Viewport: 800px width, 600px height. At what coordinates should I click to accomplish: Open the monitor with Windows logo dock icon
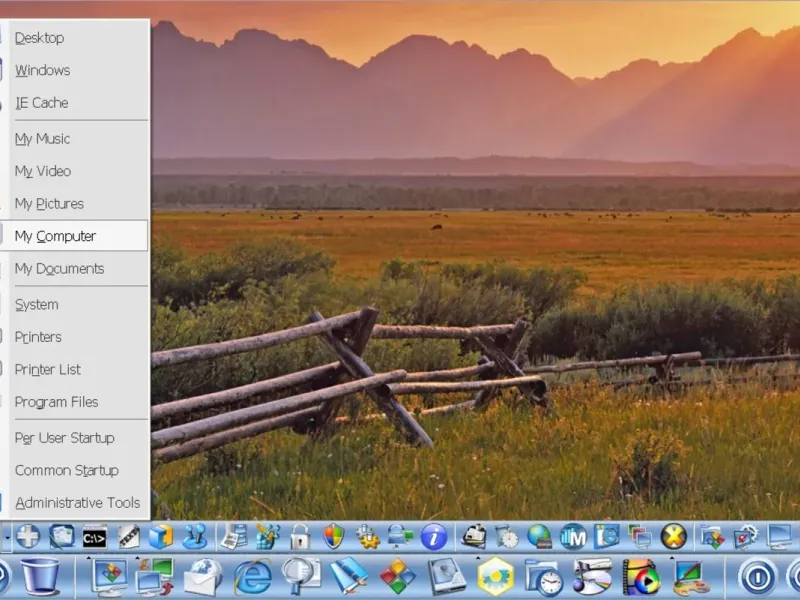(x=109, y=577)
